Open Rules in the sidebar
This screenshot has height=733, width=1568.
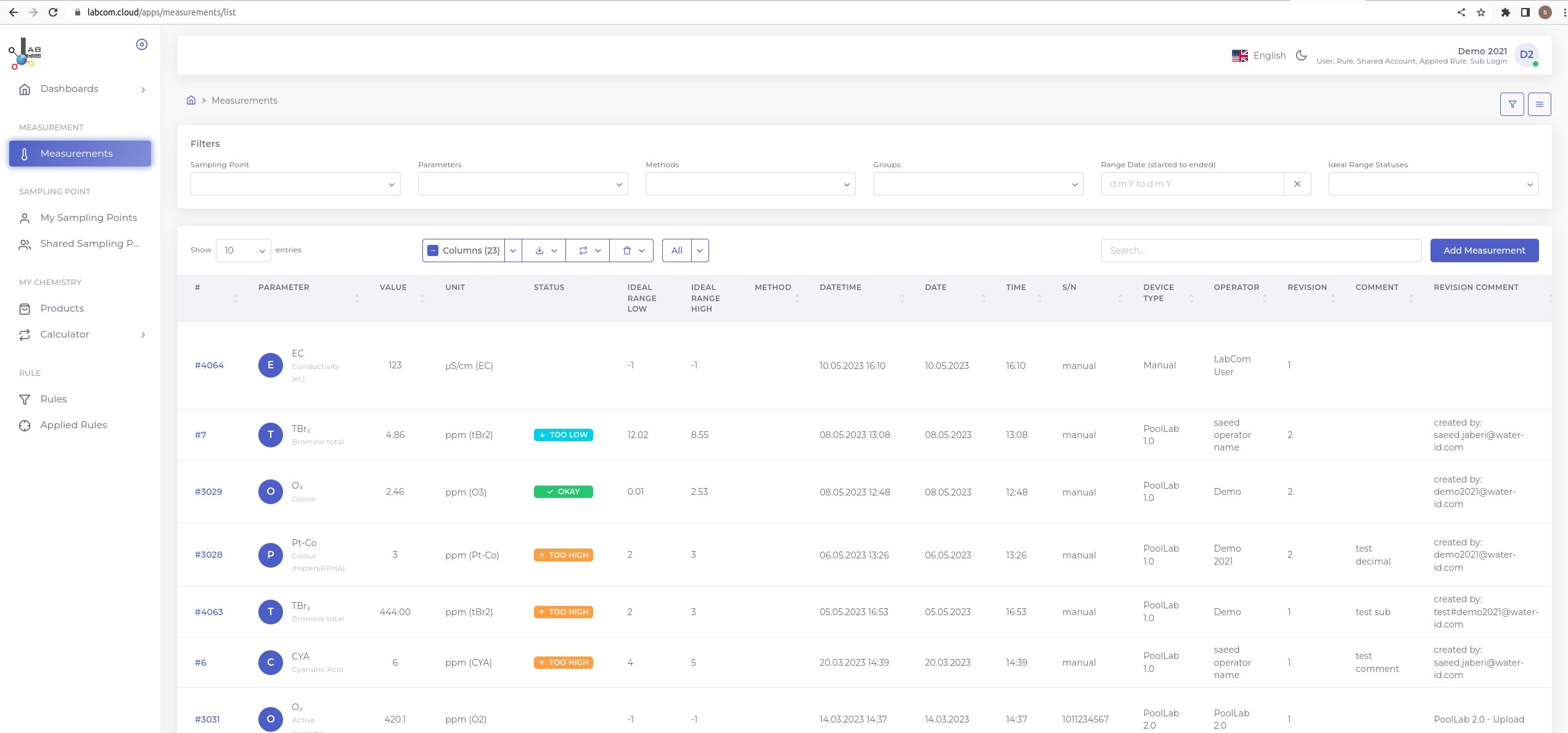(80, 399)
